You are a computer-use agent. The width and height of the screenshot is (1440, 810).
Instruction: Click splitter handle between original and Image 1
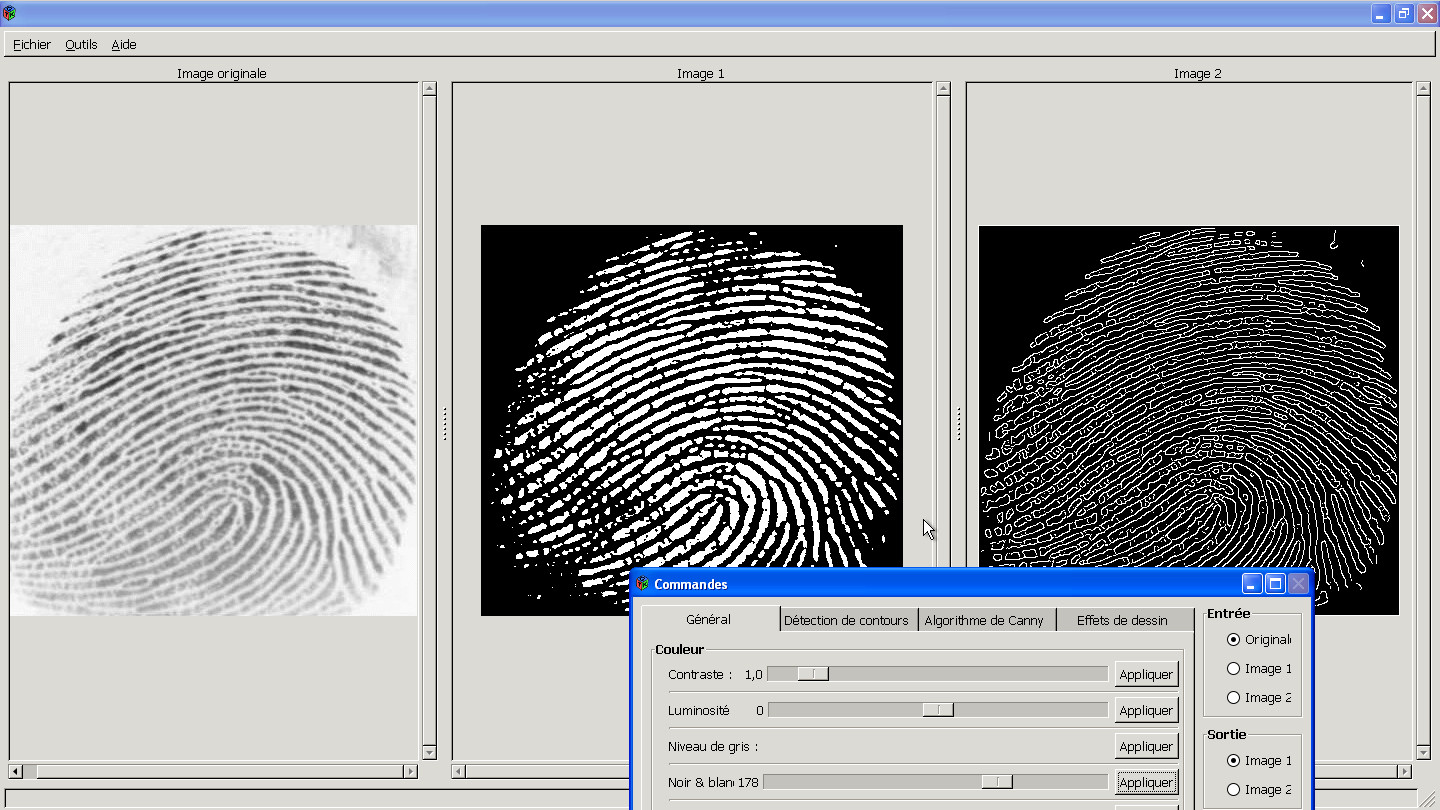coord(445,423)
